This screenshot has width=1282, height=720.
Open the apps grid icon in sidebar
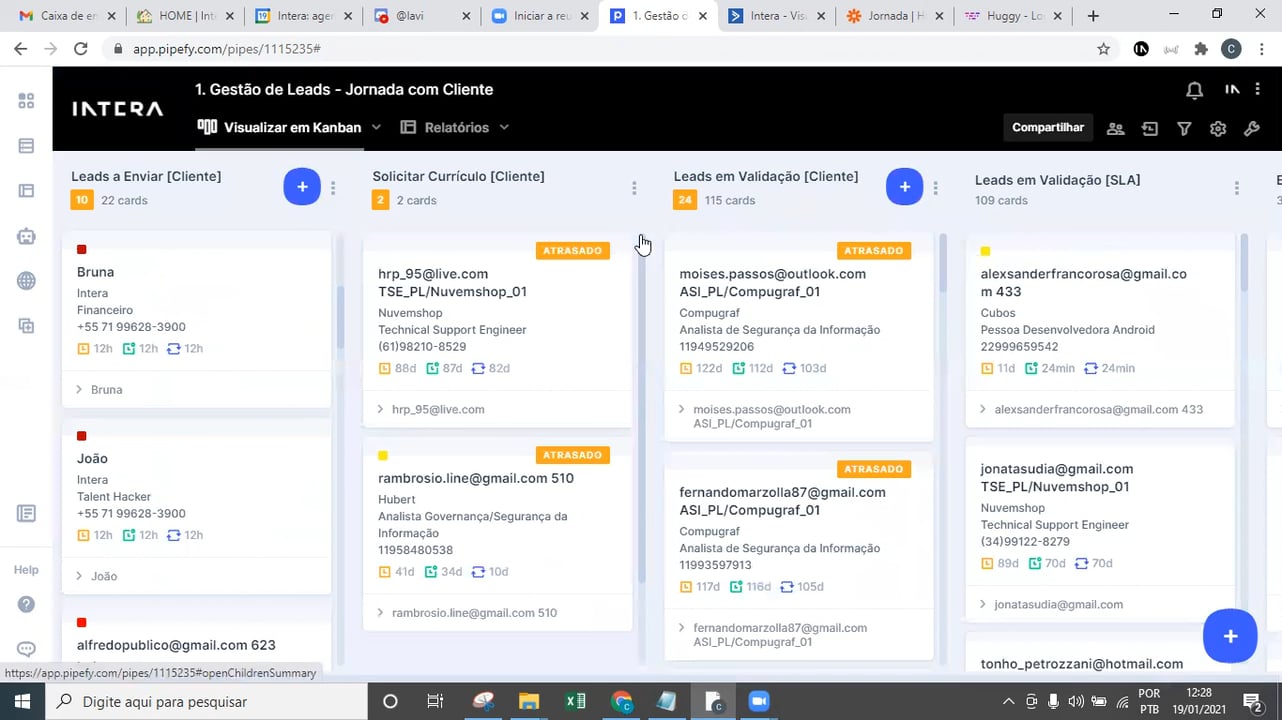(x=26, y=101)
